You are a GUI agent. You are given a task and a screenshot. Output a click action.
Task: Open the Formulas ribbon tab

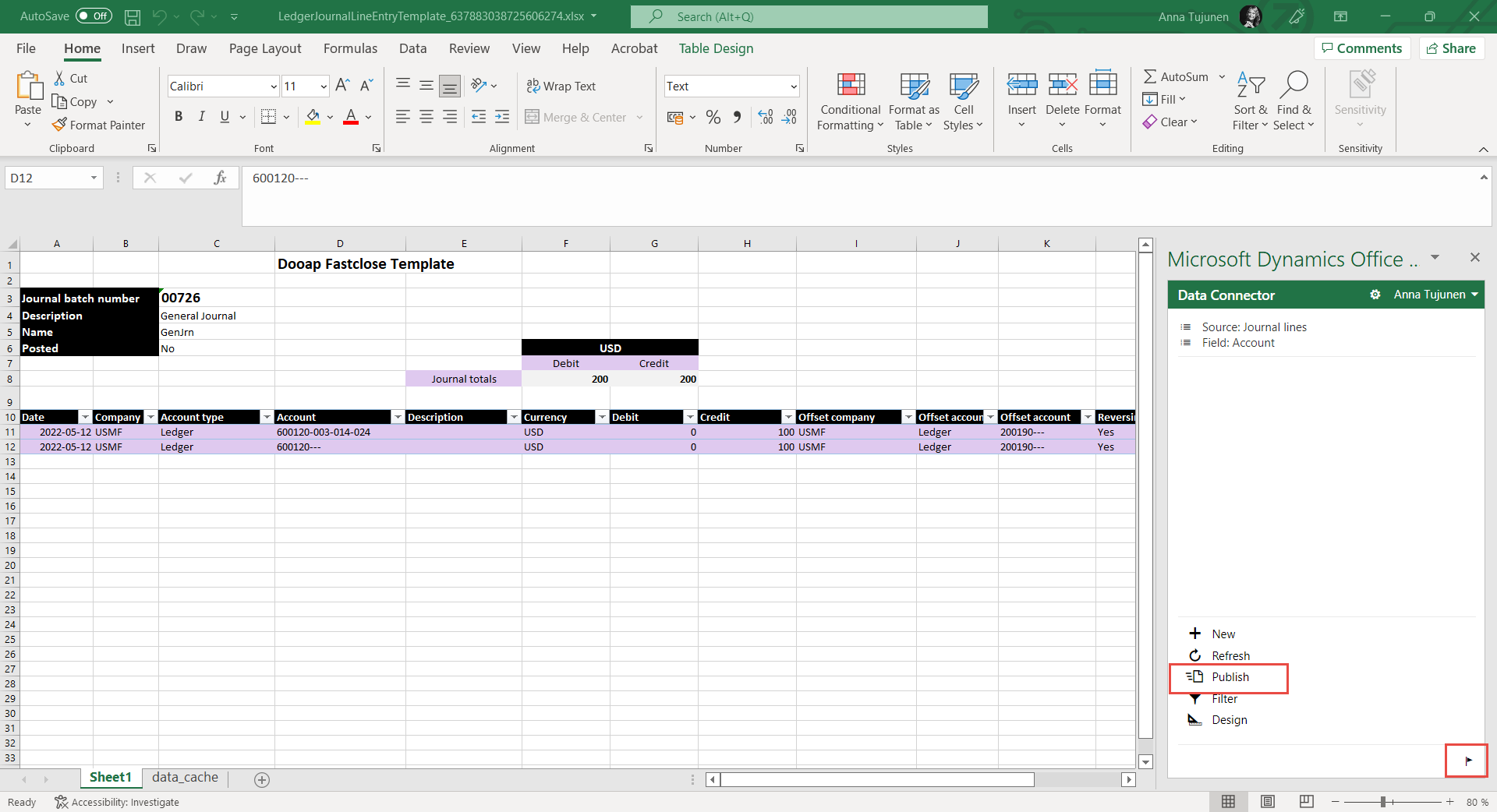[350, 48]
